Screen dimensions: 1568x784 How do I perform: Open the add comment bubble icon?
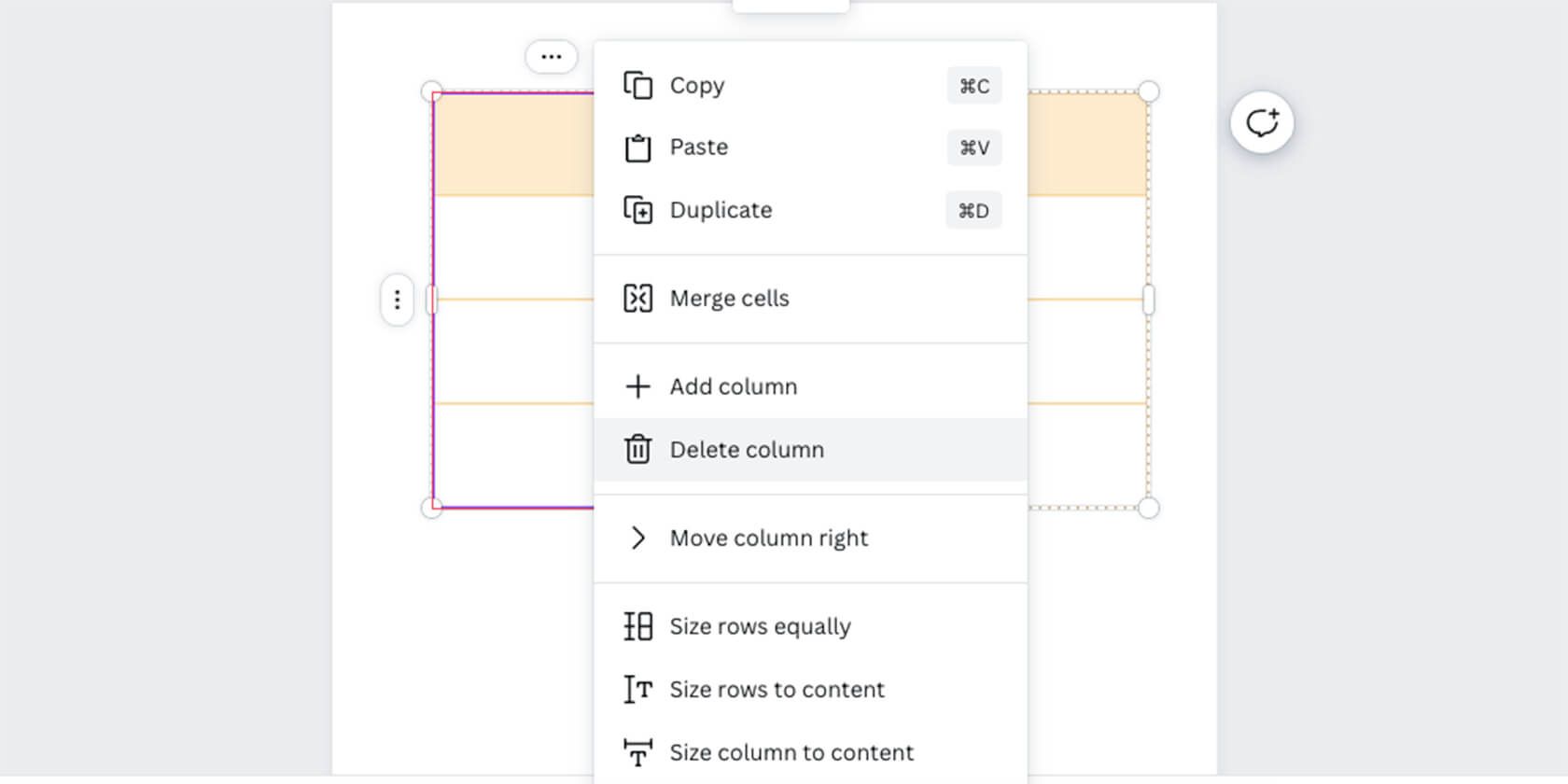1262,122
